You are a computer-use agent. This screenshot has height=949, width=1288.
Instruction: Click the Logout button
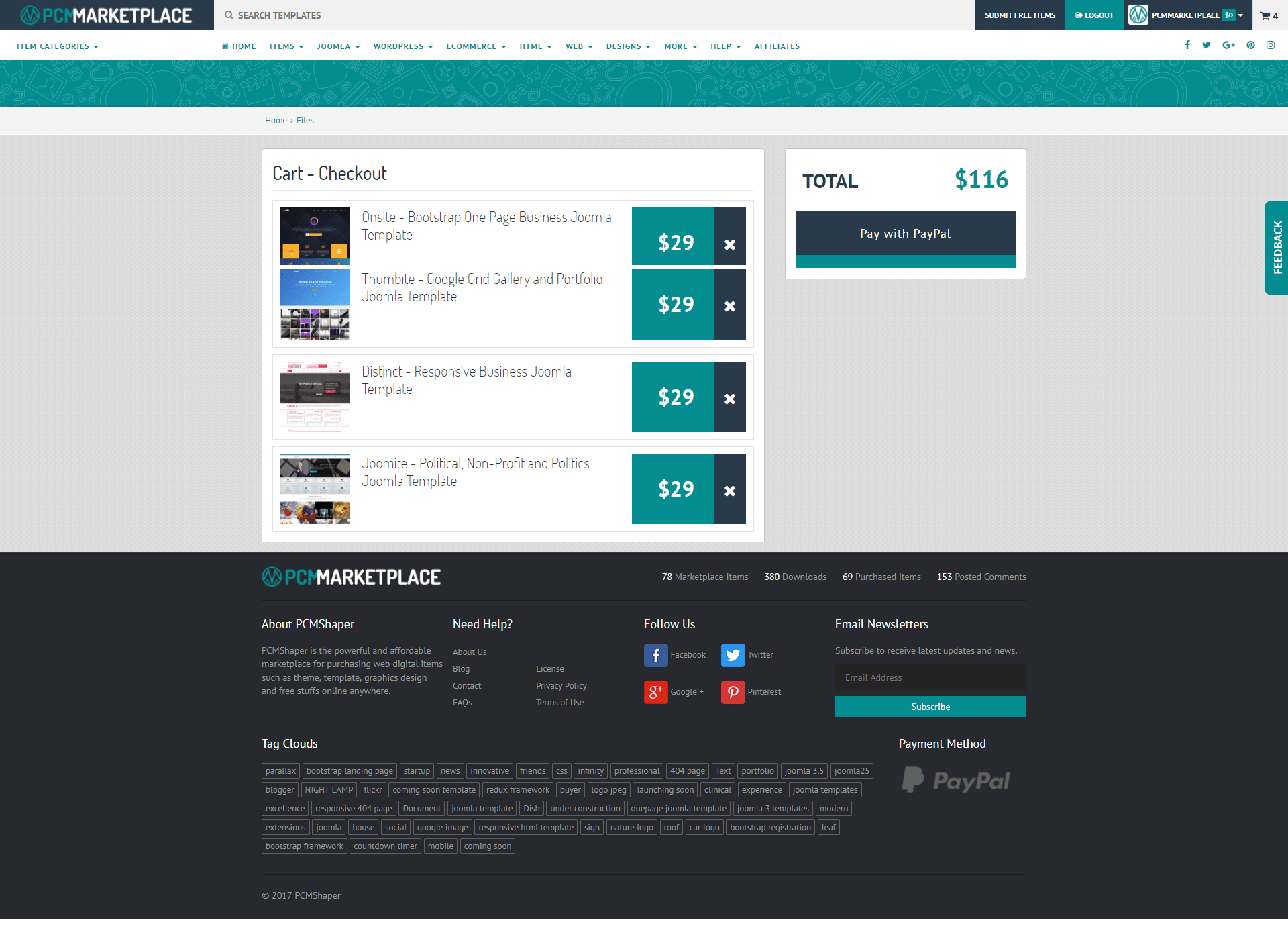click(1094, 15)
